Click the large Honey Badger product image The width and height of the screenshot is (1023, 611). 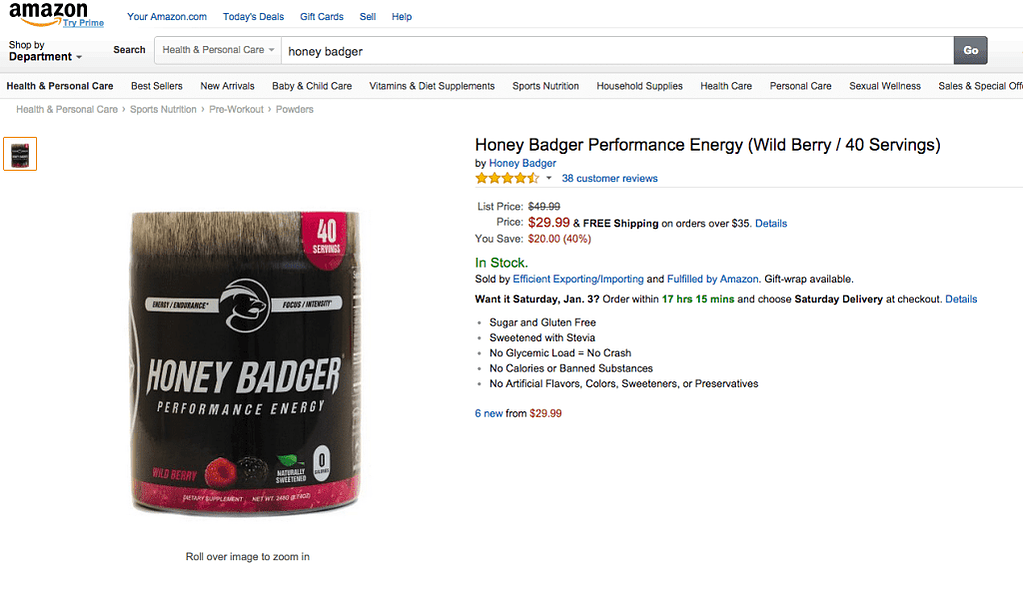click(x=245, y=363)
